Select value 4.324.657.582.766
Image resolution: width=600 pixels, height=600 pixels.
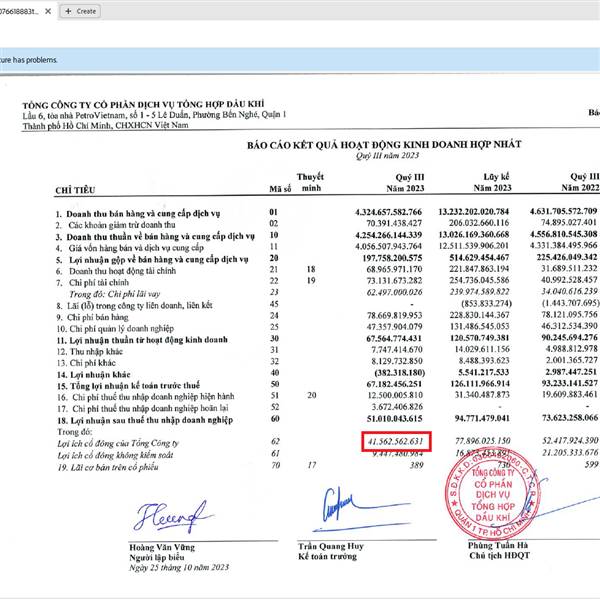388,212
